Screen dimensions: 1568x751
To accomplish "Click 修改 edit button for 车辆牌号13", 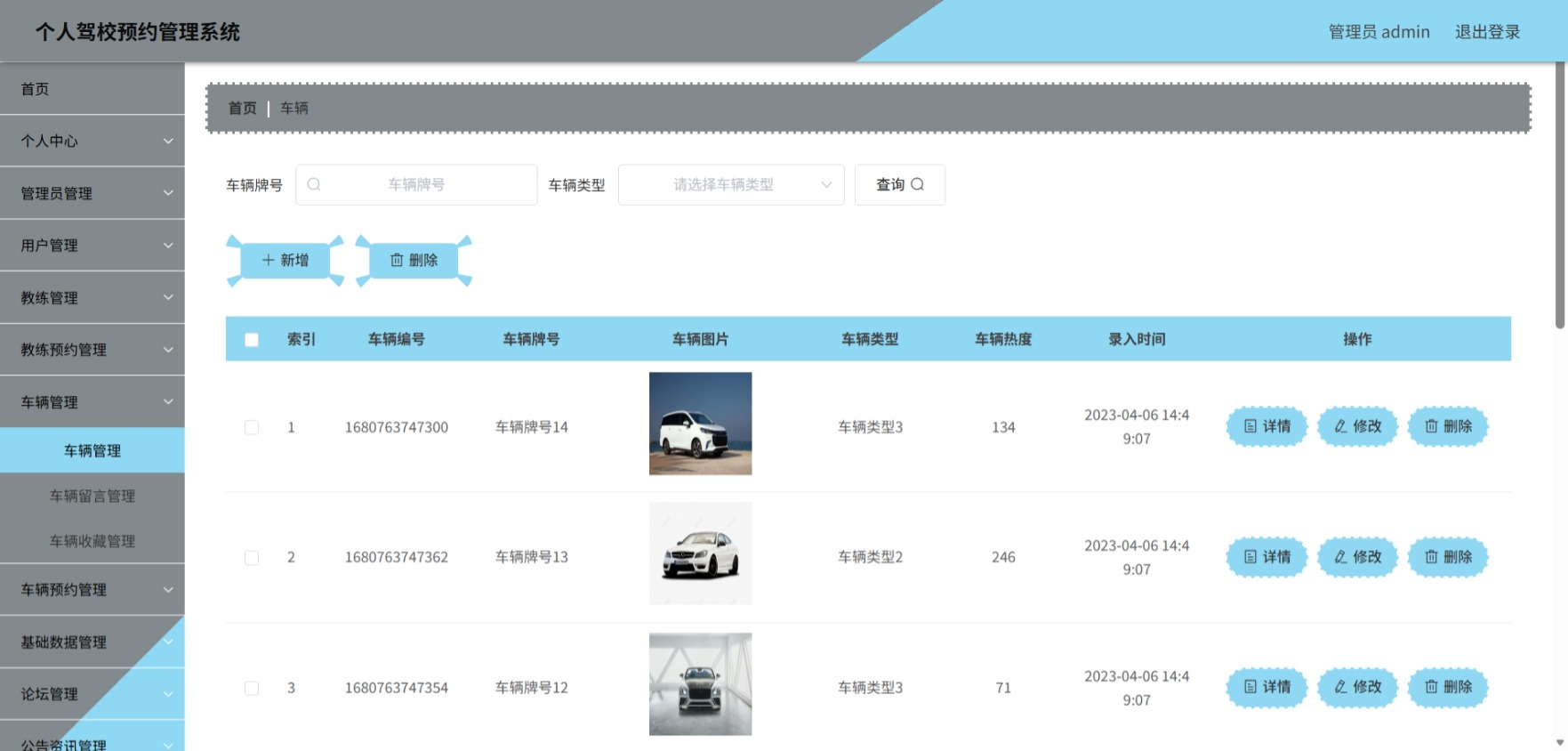I will (1357, 557).
